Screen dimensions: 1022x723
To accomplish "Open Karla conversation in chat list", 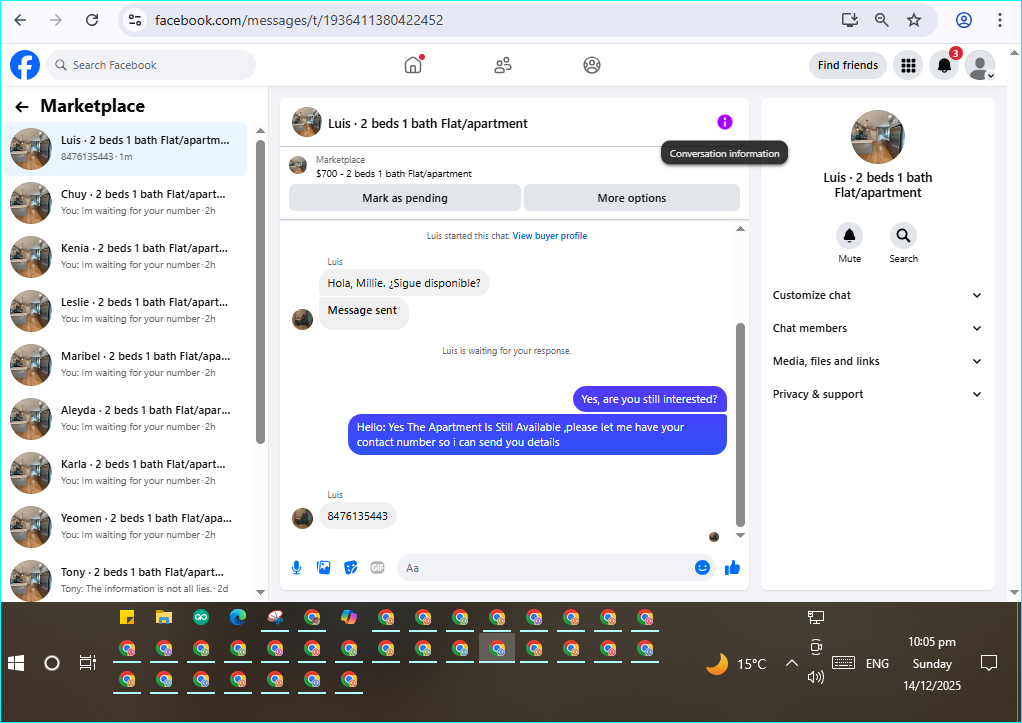I will tap(126, 473).
